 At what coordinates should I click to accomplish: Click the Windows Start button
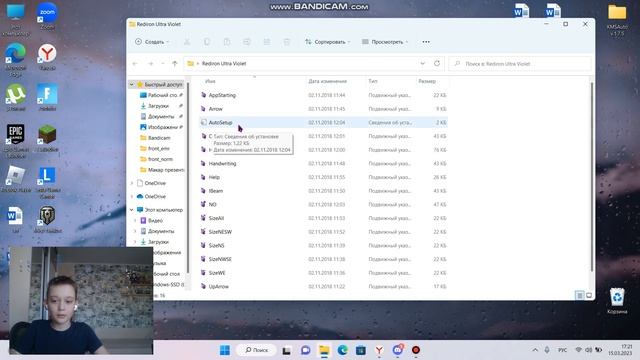click(225, 350)
